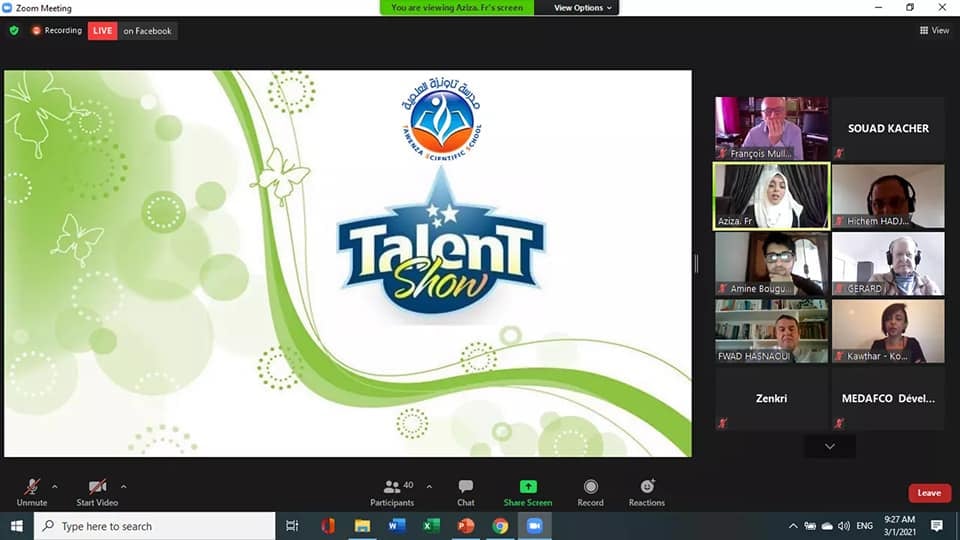This screenshot has width=960, height=540.
Task: Open Word from the taskbar
Action: (x=397, y=526)
